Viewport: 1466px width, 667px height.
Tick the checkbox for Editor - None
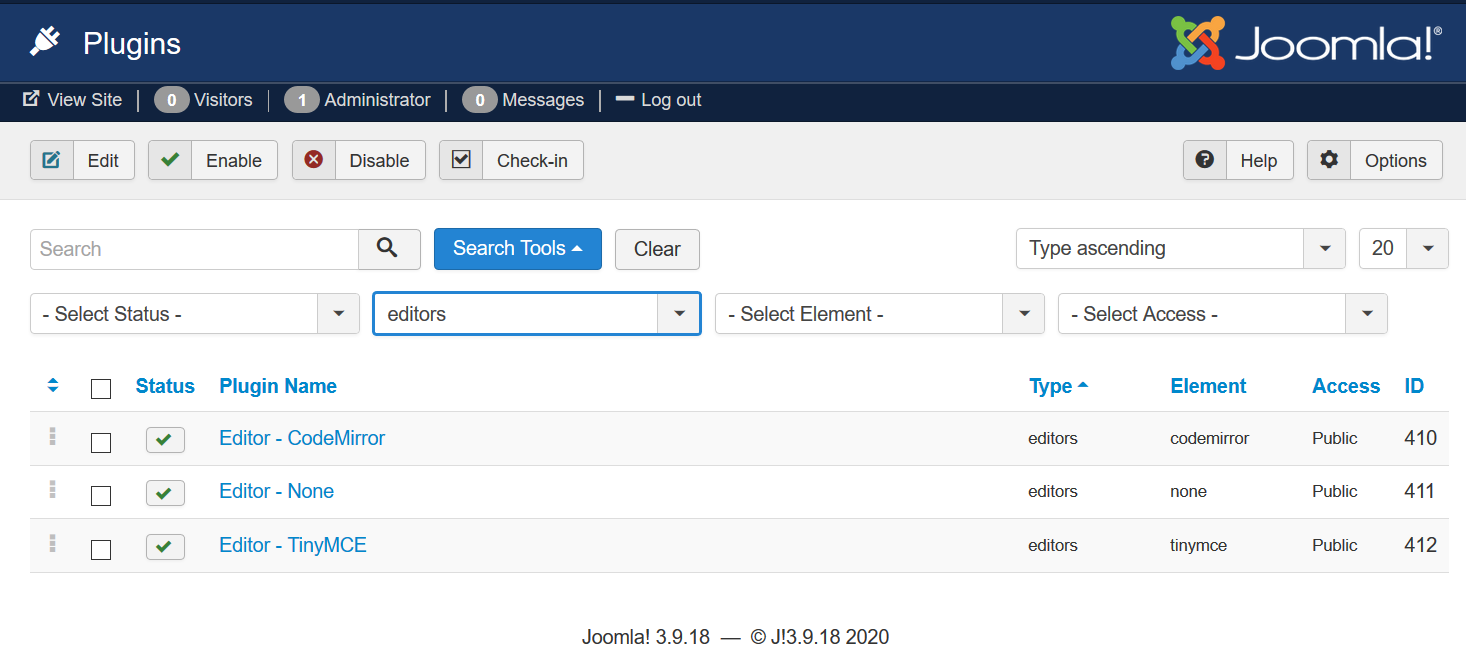click(101, 496)
